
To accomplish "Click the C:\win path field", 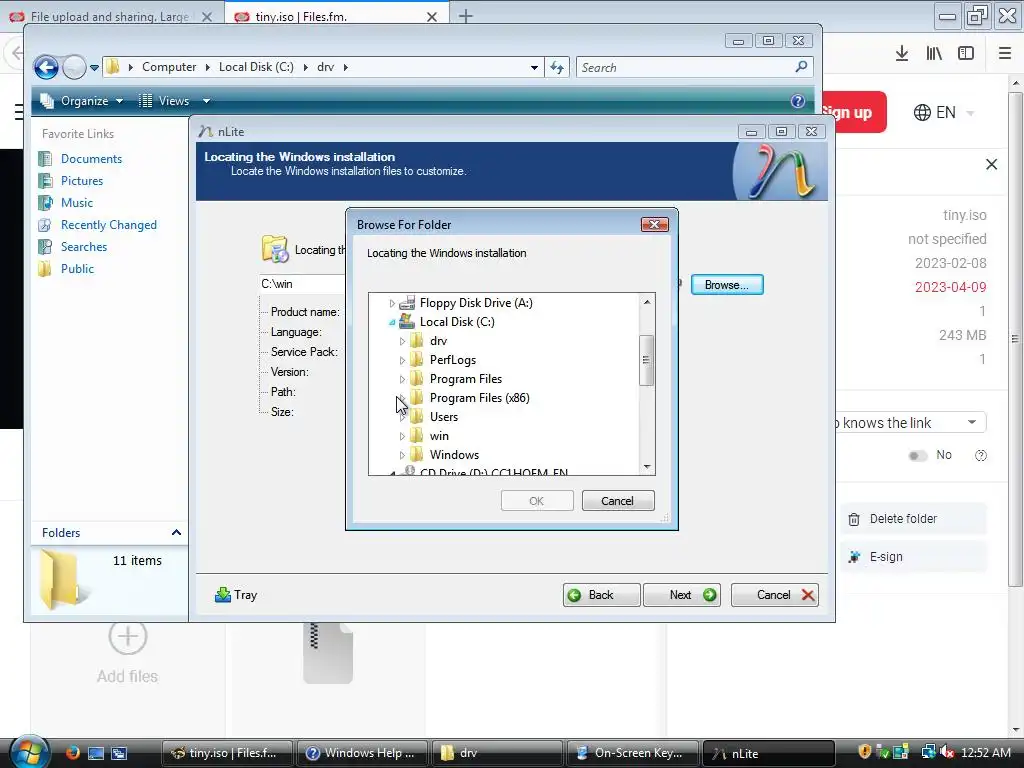I will (302, 284).
